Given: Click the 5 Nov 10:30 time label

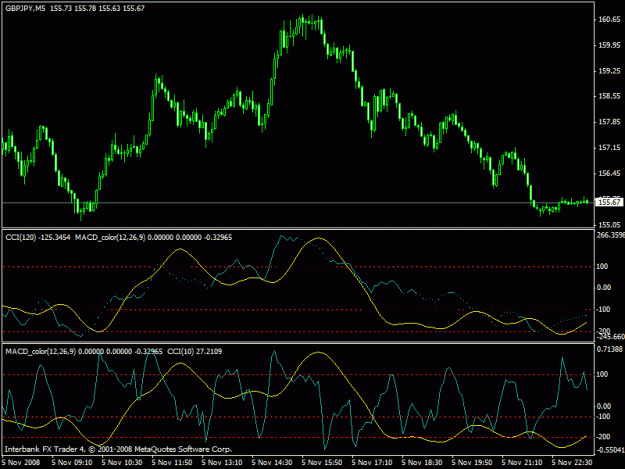Looking at the screenshot, I should (x=122, y=463).
